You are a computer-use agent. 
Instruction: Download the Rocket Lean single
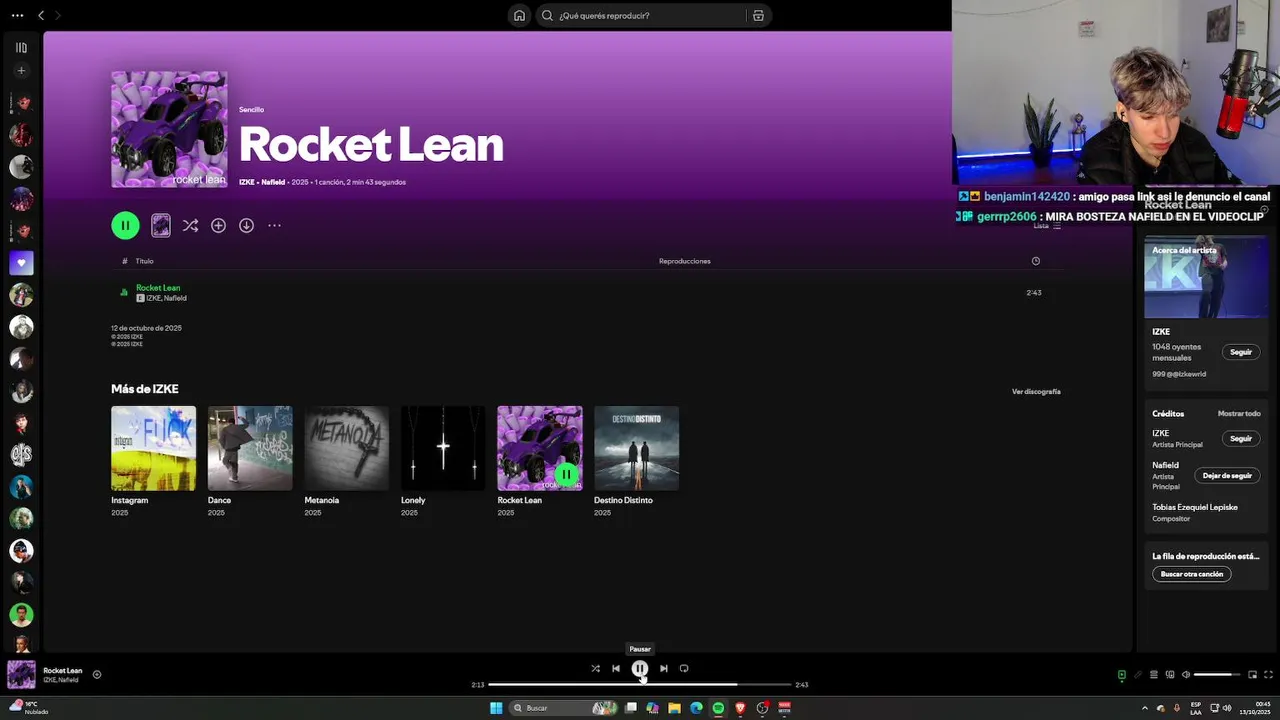pyautogui.click(x=246, y=225)
